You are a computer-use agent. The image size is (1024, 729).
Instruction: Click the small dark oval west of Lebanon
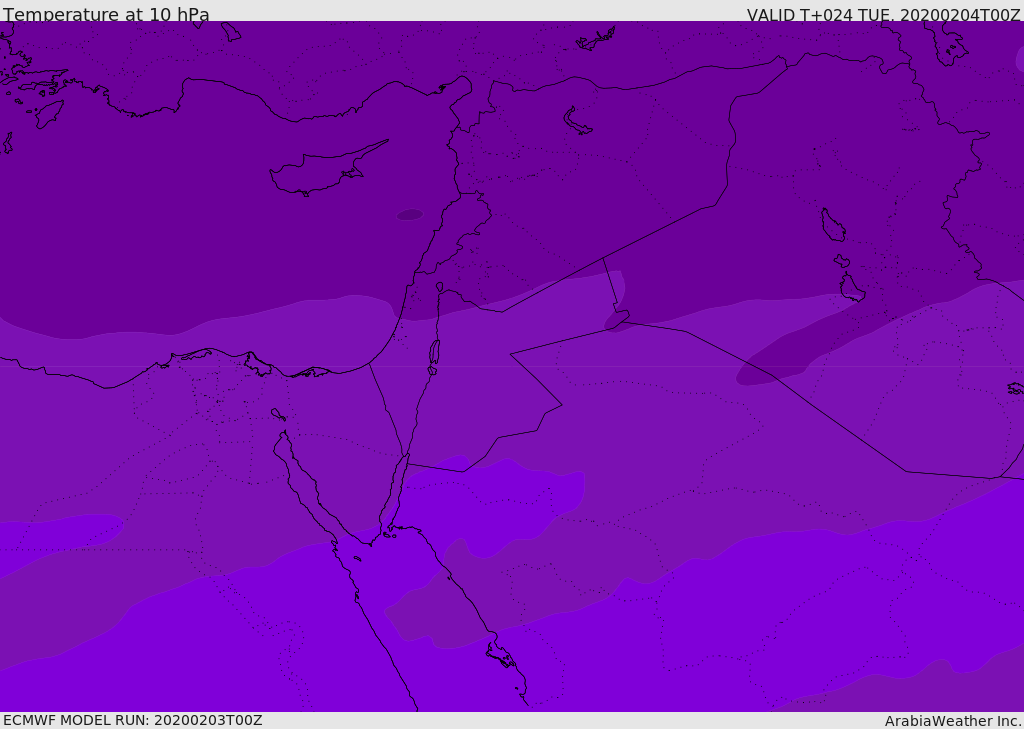click(x=409, y=214)
